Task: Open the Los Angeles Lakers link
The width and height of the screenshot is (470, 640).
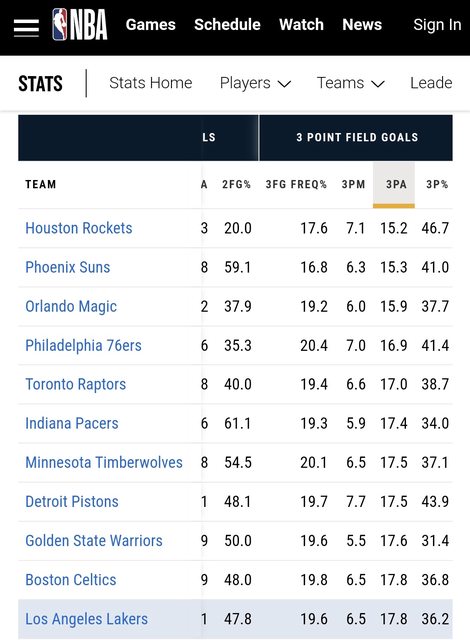Action: 86,619
